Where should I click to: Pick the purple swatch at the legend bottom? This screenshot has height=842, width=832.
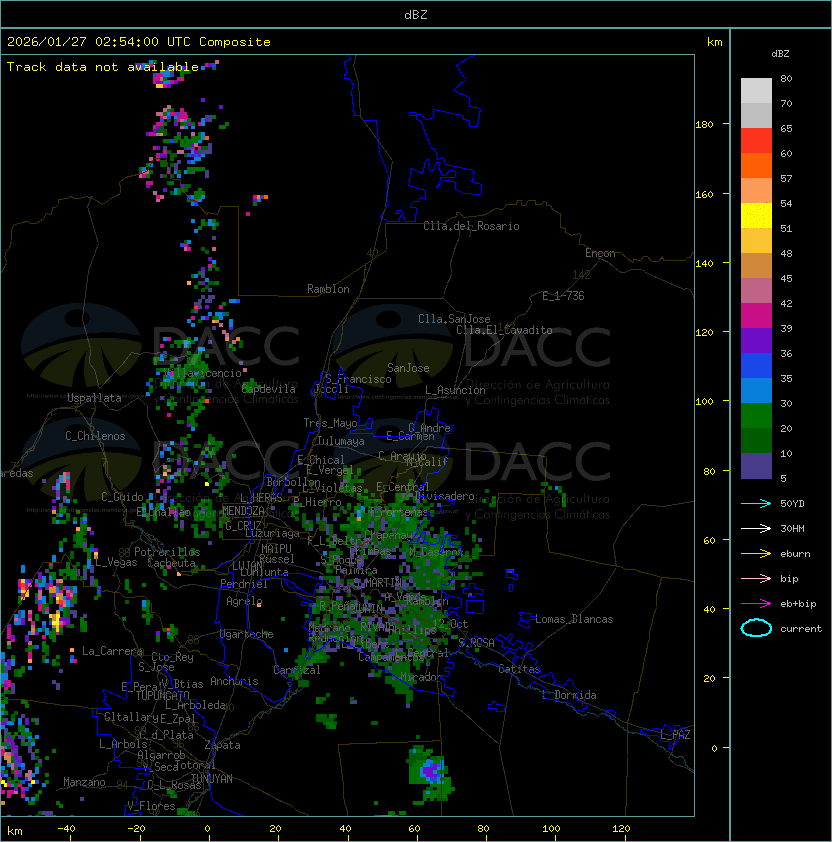(x=756, y=466)
